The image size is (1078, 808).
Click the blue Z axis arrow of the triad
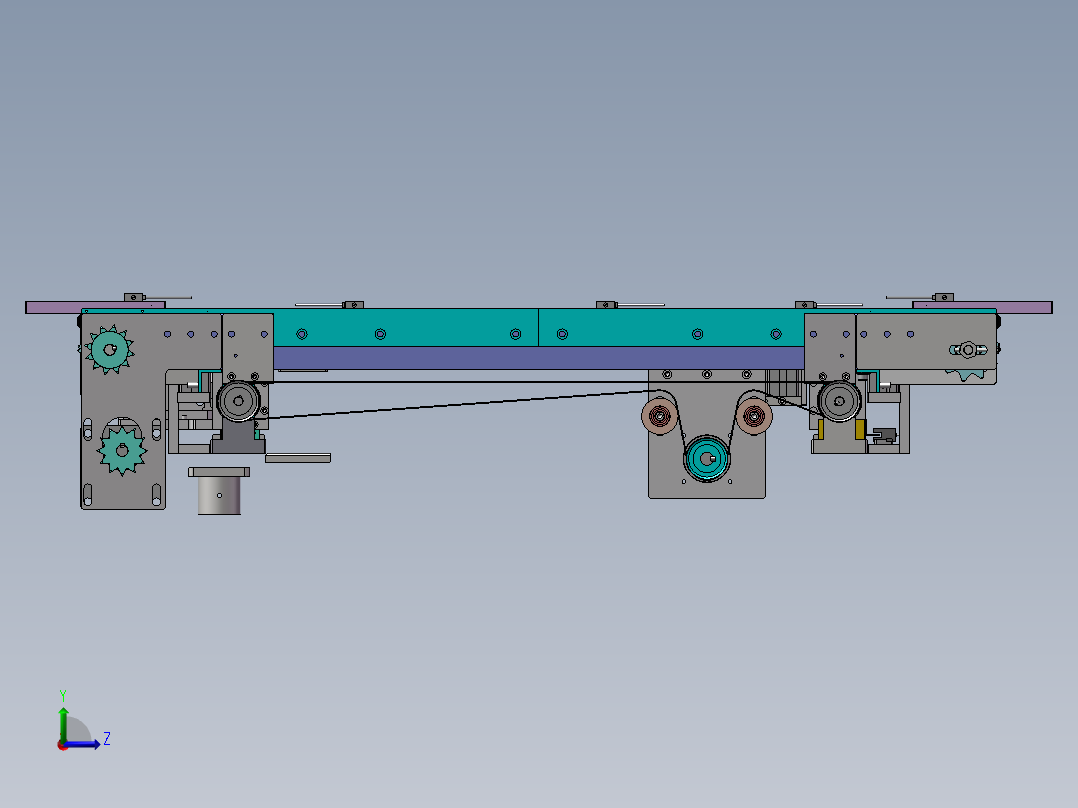pos(82,744)
